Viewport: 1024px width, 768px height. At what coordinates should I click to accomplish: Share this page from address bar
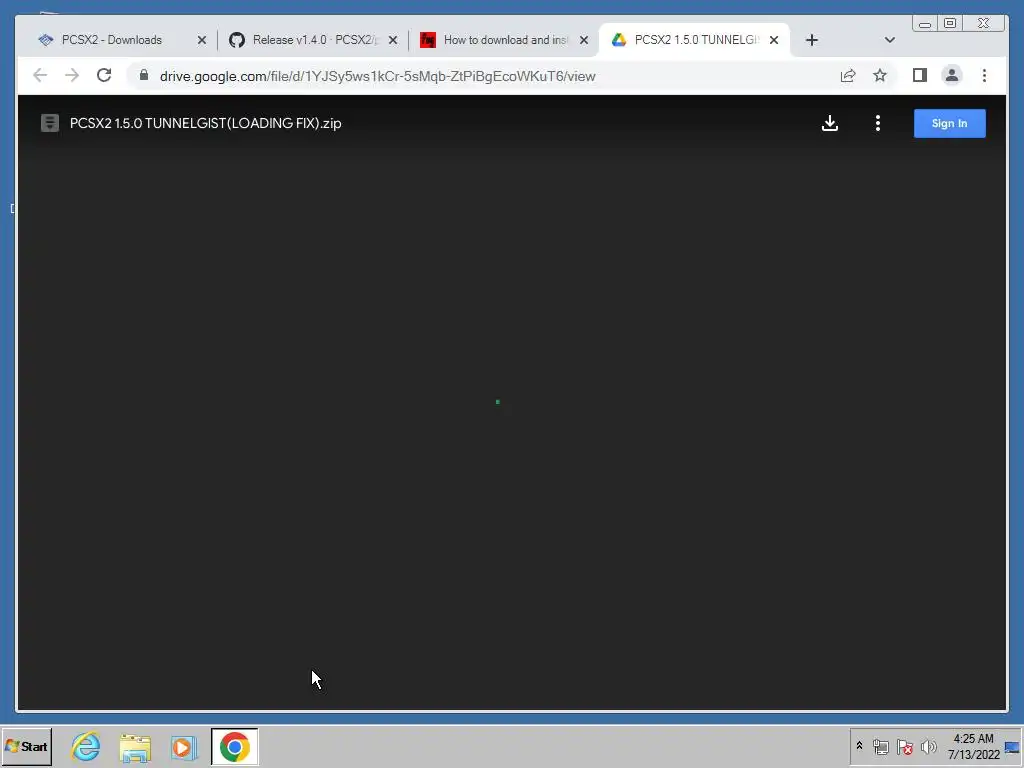(848, 76)
